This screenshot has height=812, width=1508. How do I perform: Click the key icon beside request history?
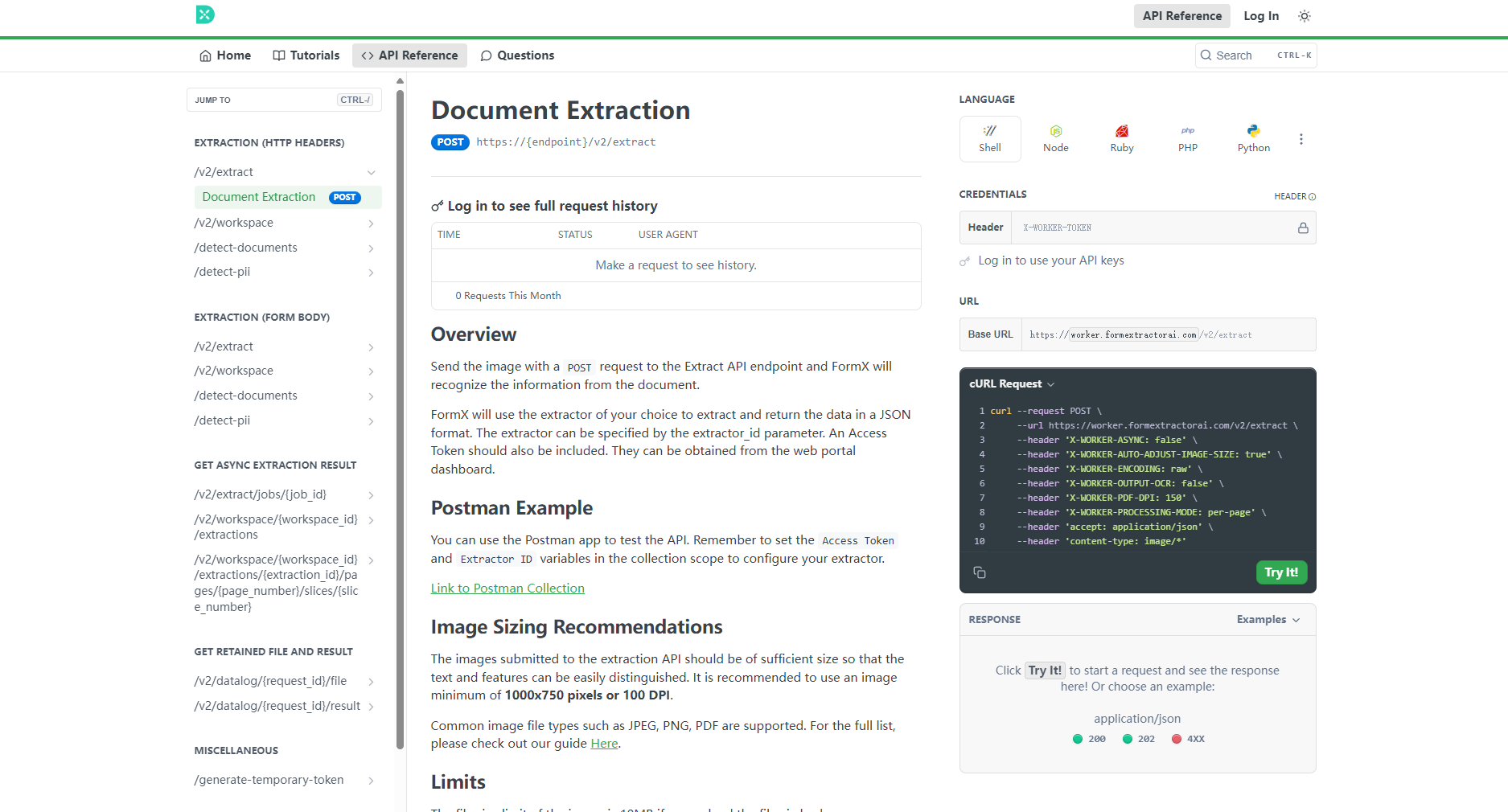[438, 207]
